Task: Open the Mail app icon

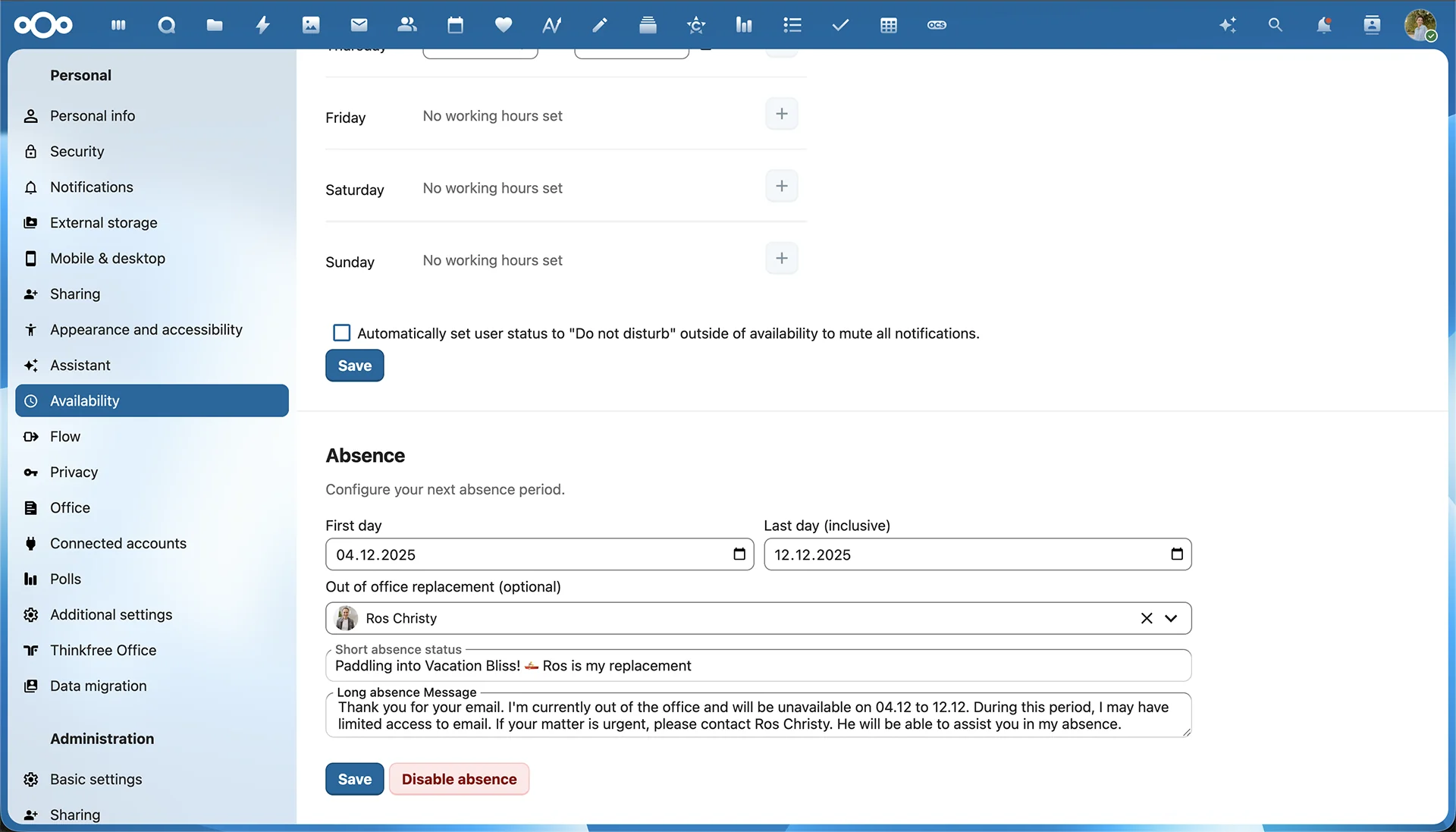Action: pyautogui.click(x=359, y=25)
